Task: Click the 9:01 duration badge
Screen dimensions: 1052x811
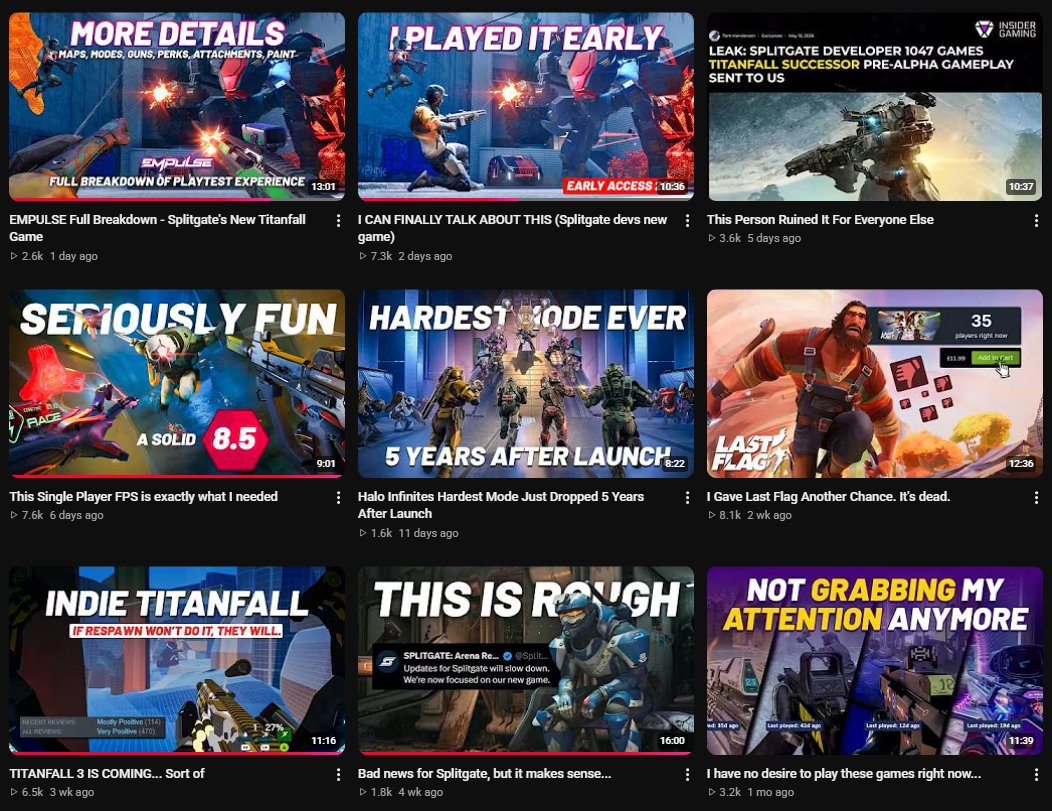Action: coord(326,464)
